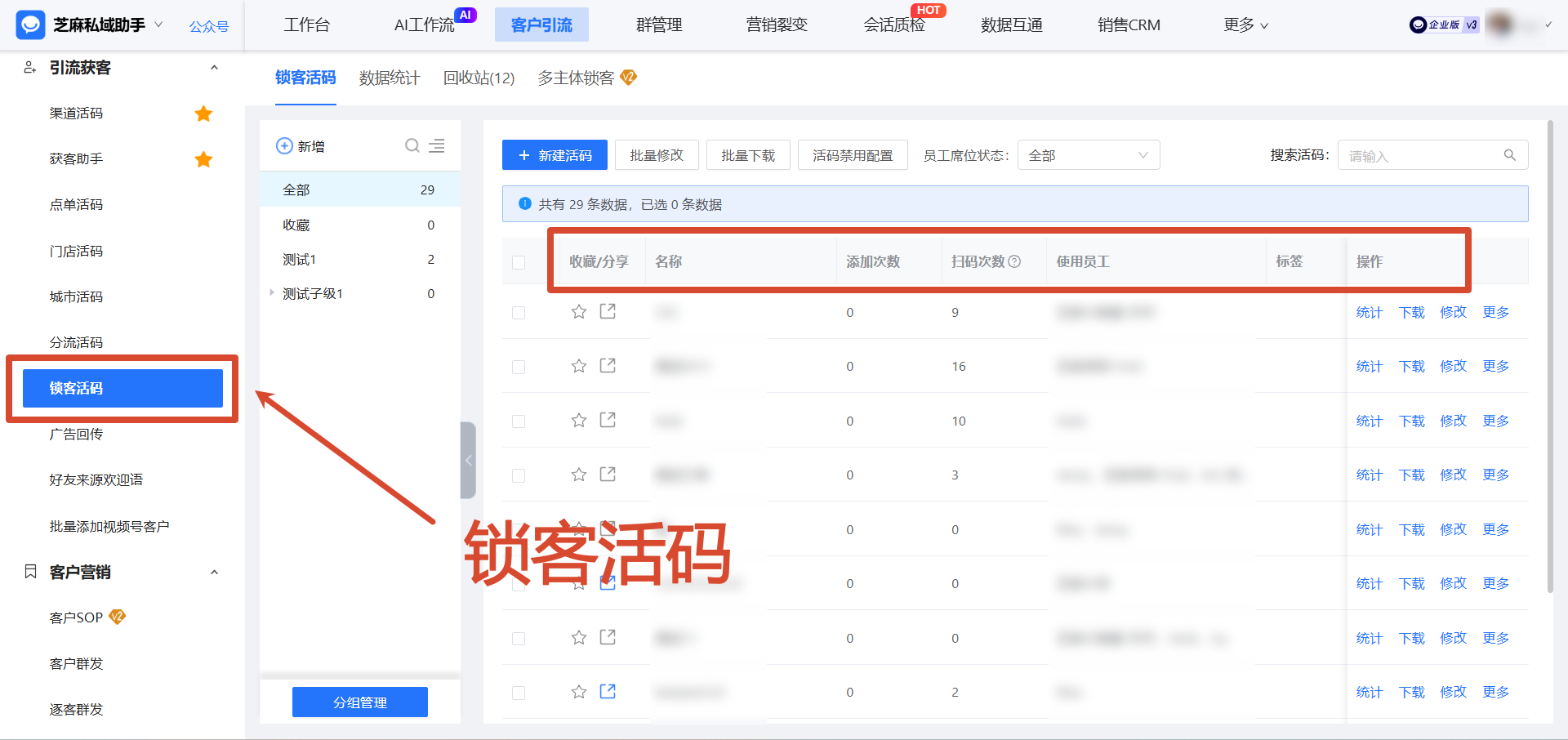Click the info icon in data count banner

point(525,203)
